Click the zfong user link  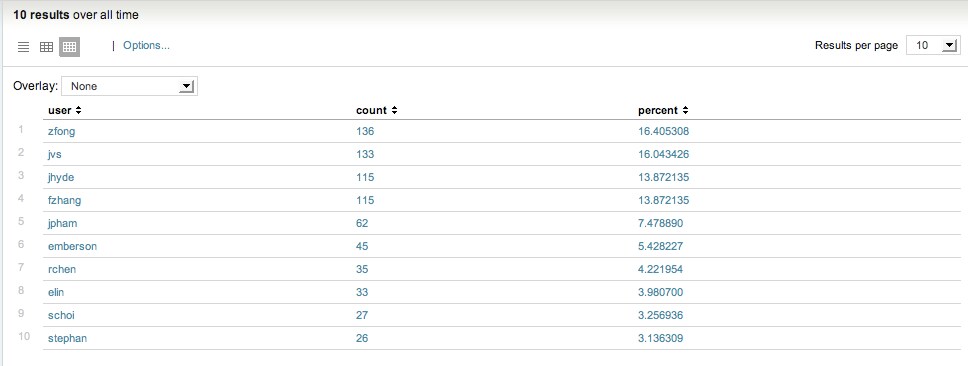click(62, 131)
